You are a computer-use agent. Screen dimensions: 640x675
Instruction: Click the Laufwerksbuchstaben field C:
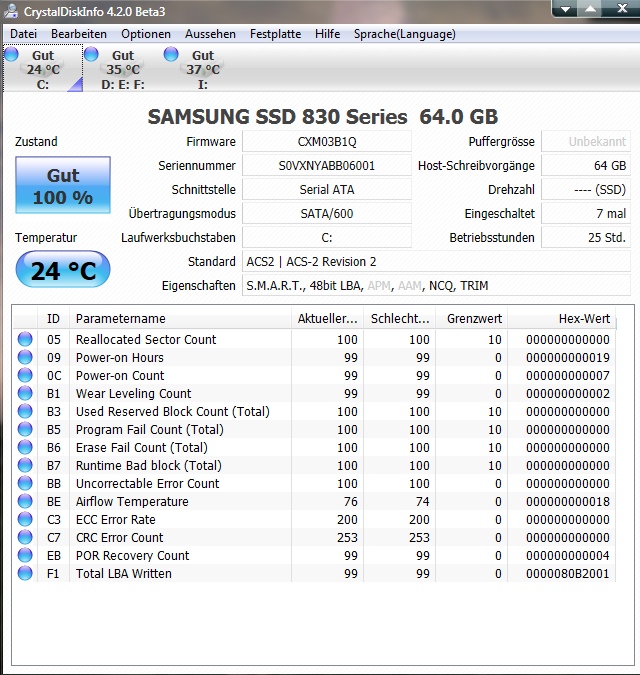click(327, 238)
